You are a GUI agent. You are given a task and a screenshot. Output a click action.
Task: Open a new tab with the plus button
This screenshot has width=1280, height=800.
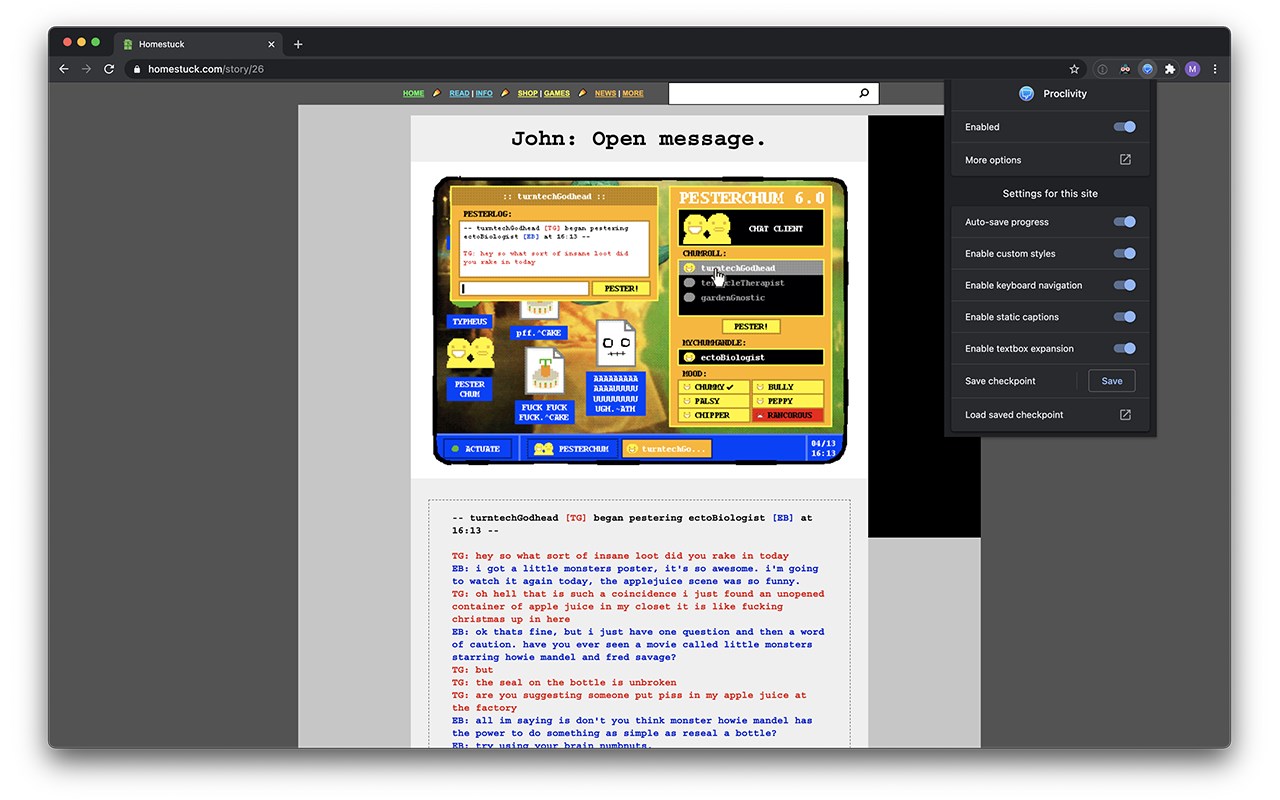(298, 44)
